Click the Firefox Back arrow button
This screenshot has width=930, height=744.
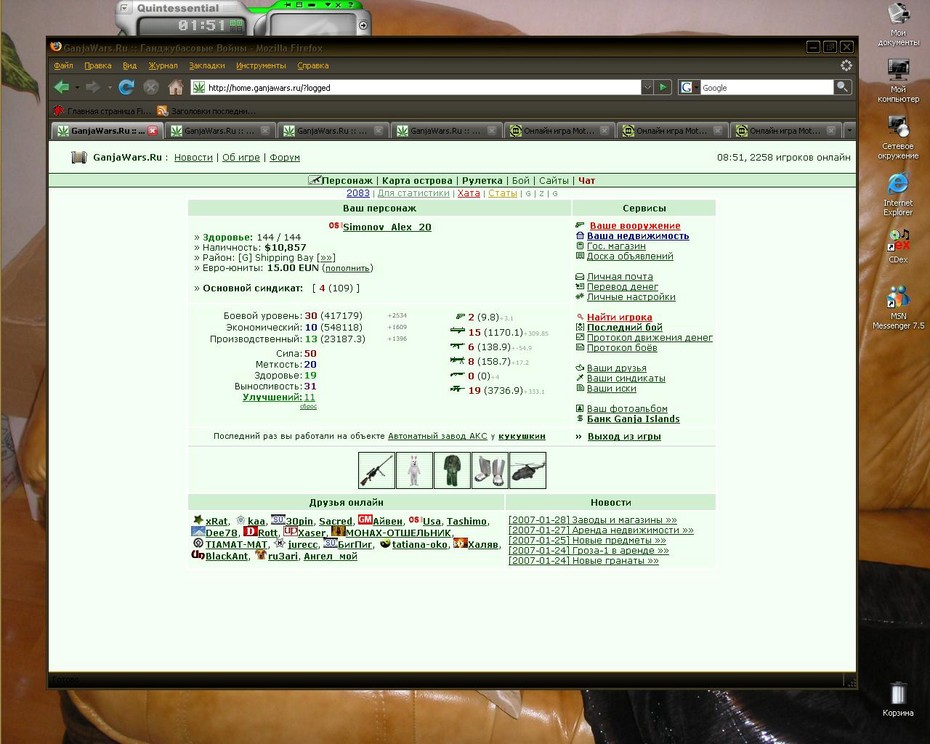pyautogui.click(x=62, y=87)
